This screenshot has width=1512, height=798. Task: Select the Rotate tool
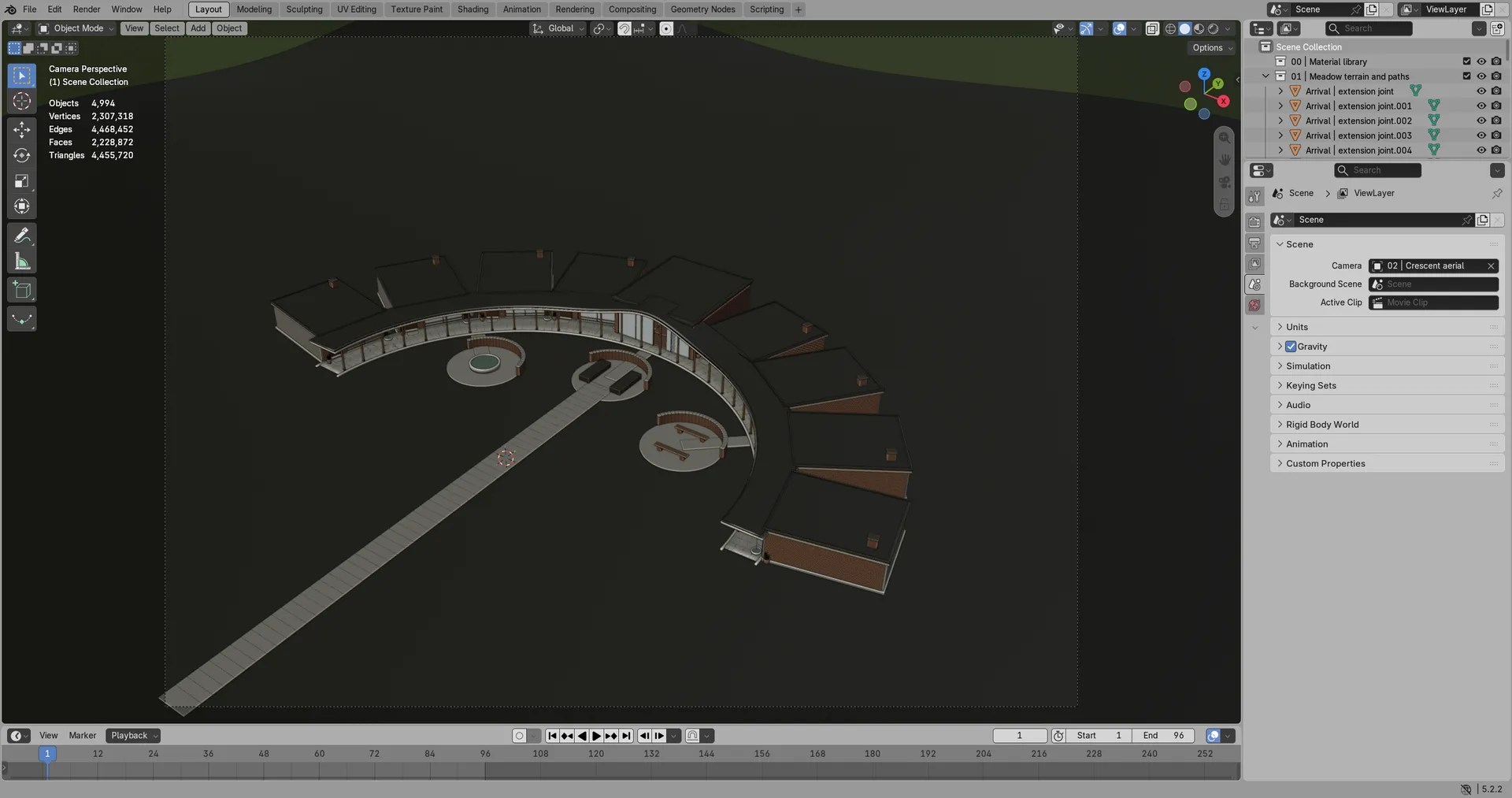point(22,155)
